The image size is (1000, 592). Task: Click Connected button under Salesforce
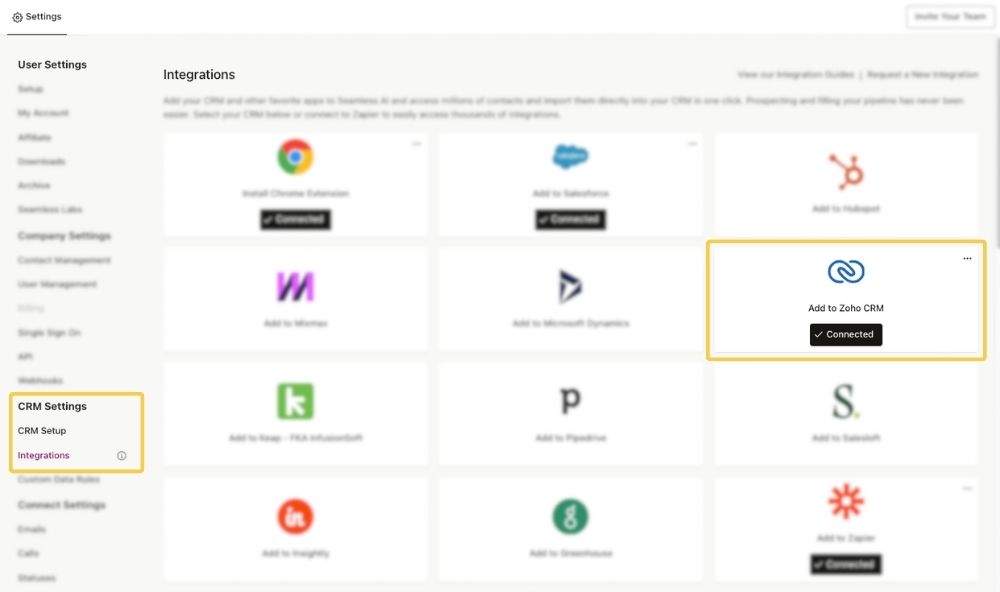click(x=570, y=219)
